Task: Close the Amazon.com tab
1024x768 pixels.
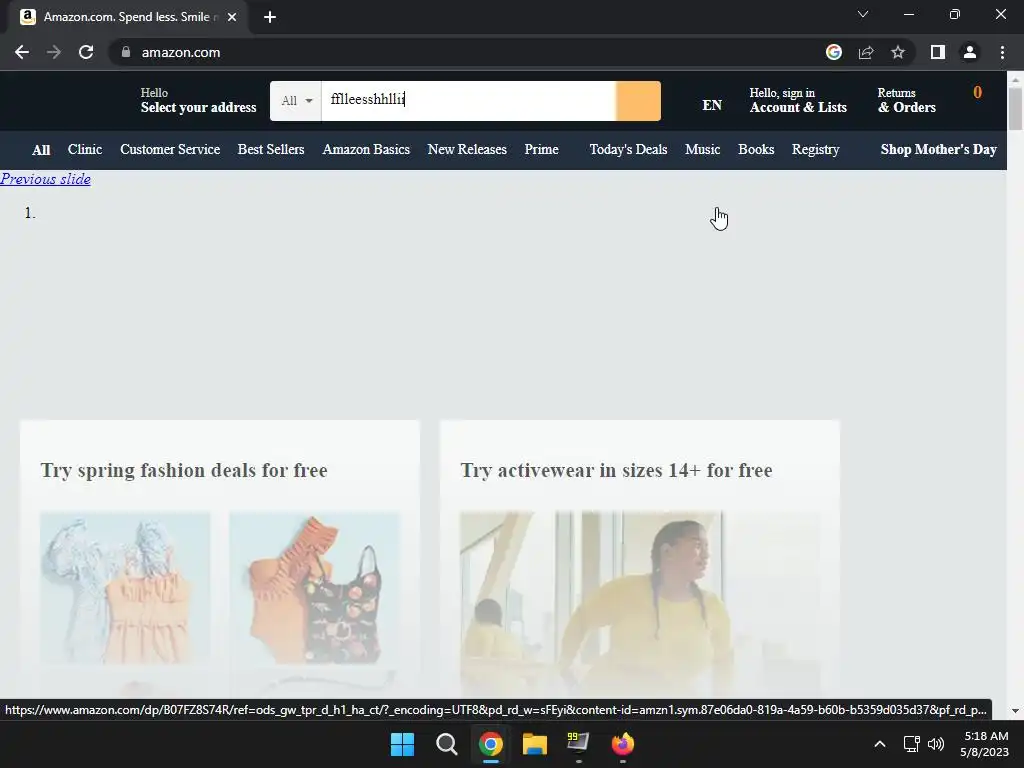Action: coord(232,17)
